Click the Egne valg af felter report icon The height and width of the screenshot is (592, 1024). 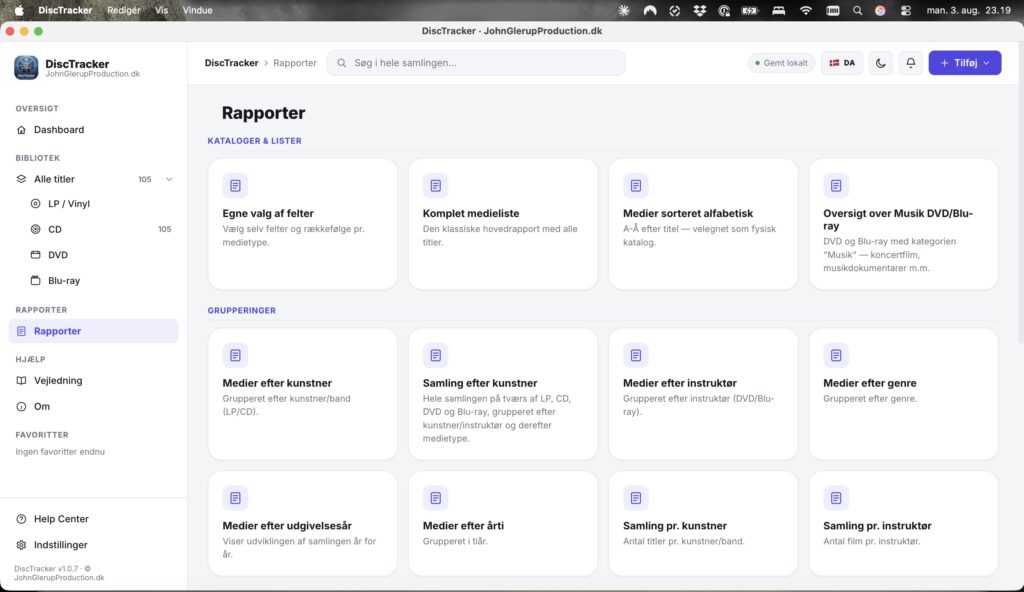pos(235,186)
